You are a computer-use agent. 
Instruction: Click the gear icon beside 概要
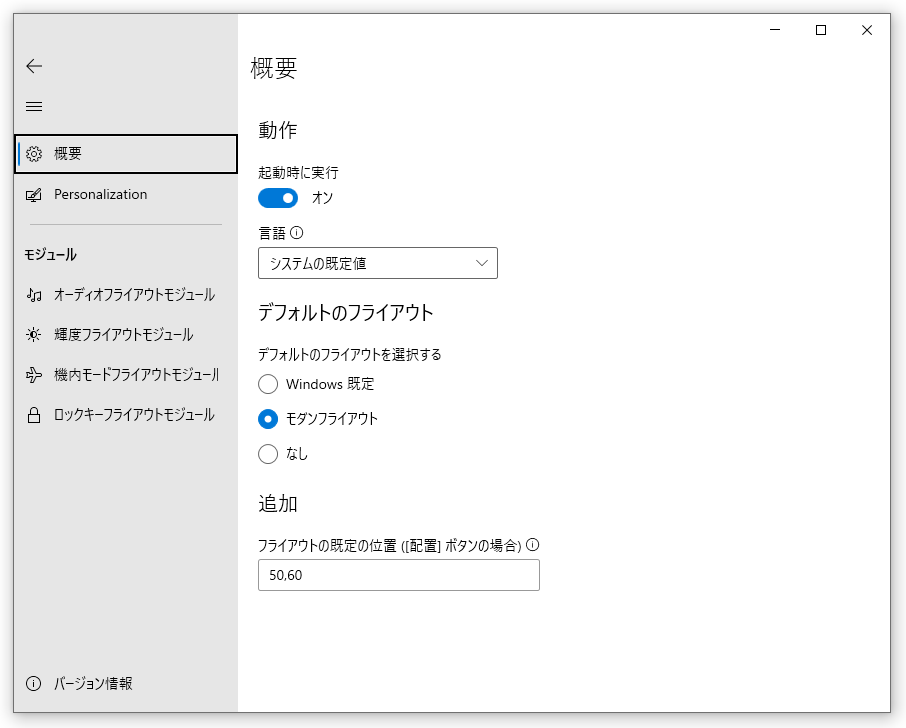point(34,154)
